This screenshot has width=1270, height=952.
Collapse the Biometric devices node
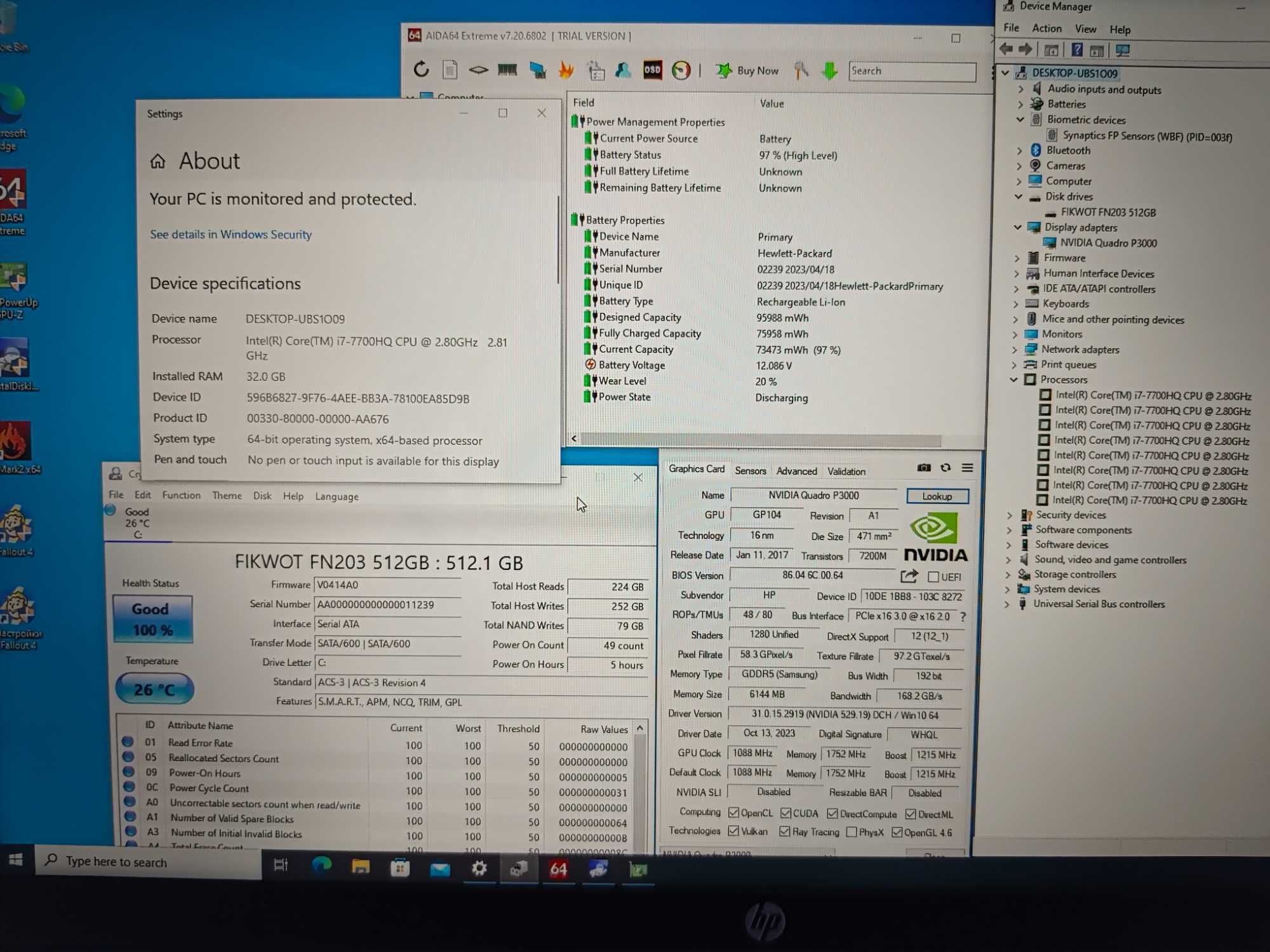coord(1020,119)
